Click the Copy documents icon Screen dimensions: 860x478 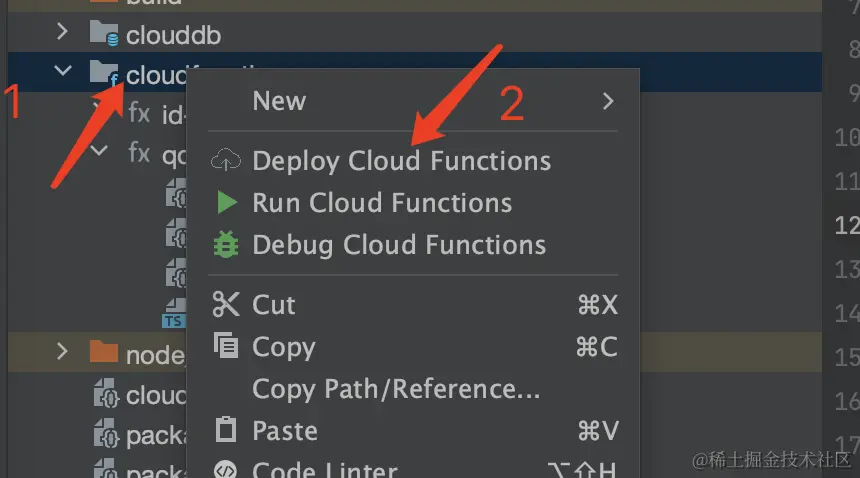[227, 347]
